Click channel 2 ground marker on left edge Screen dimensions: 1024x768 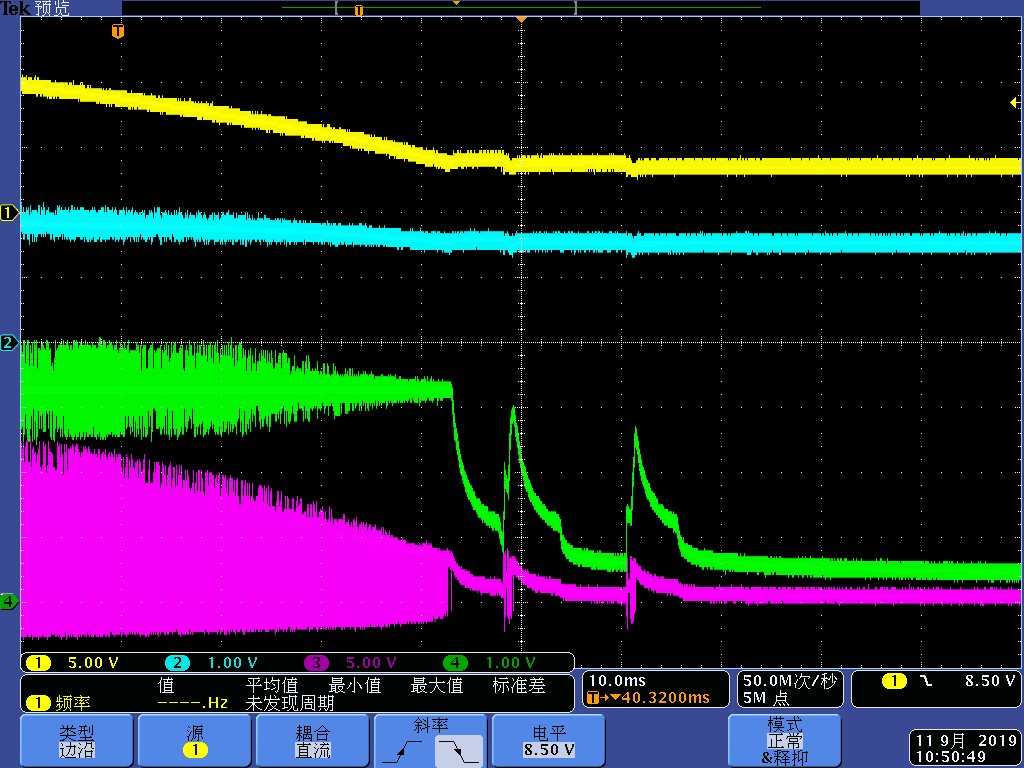click(9, 342)
